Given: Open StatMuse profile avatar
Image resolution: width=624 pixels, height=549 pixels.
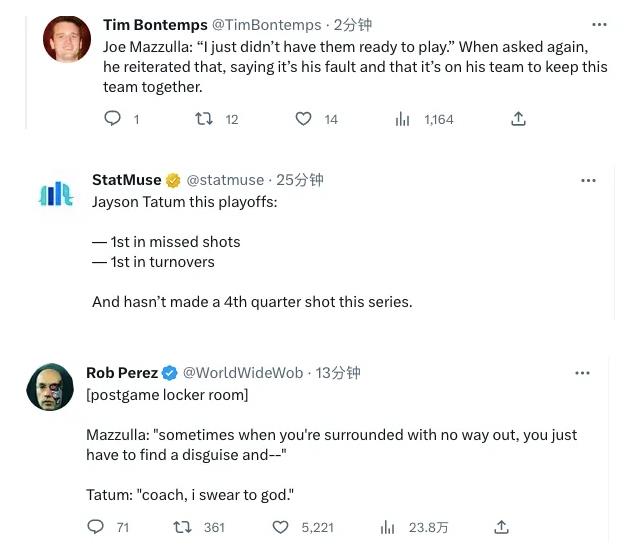Looking at the screenshot, I should (56, 194).
